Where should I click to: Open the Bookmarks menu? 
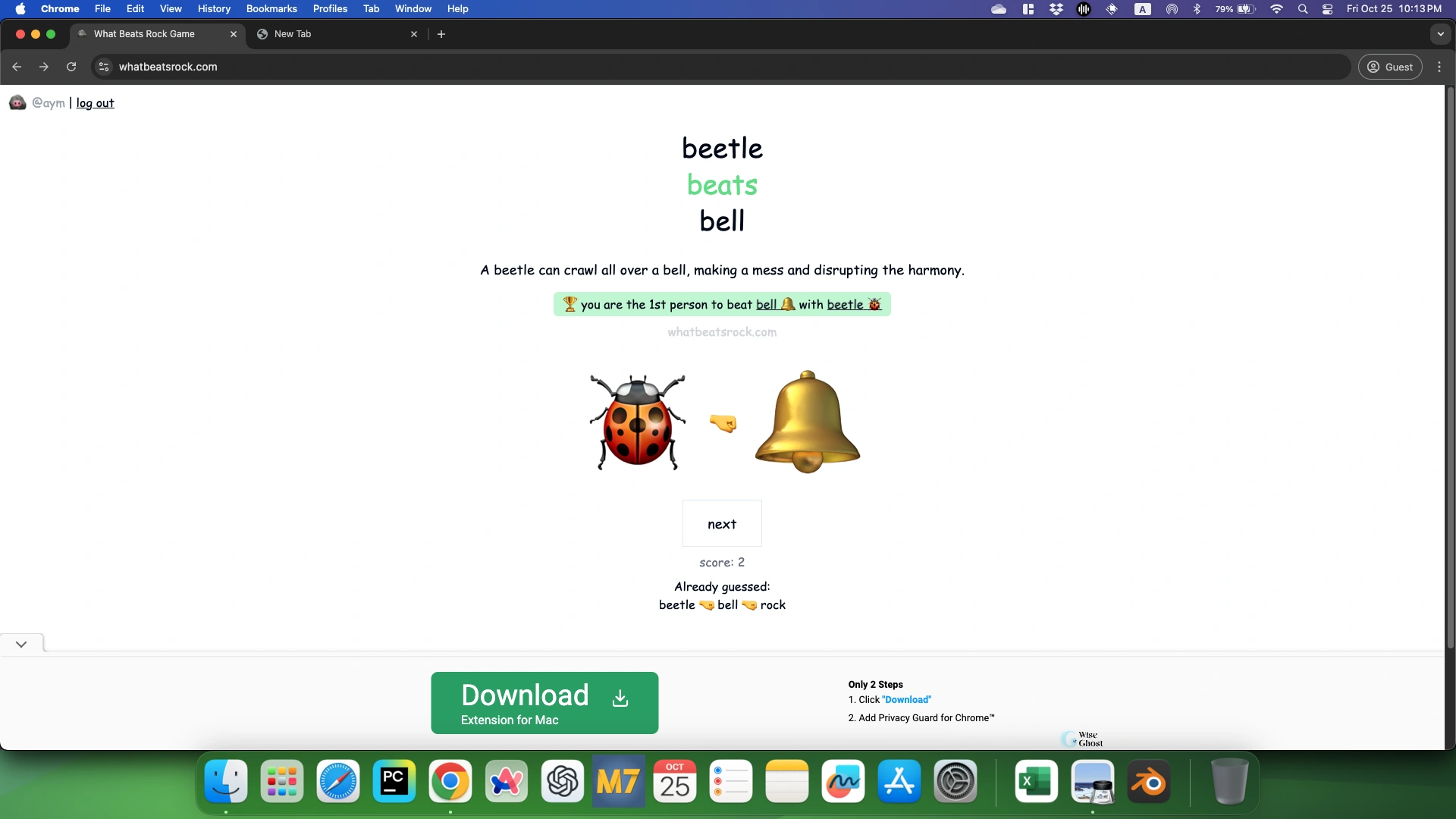[271, 9]
